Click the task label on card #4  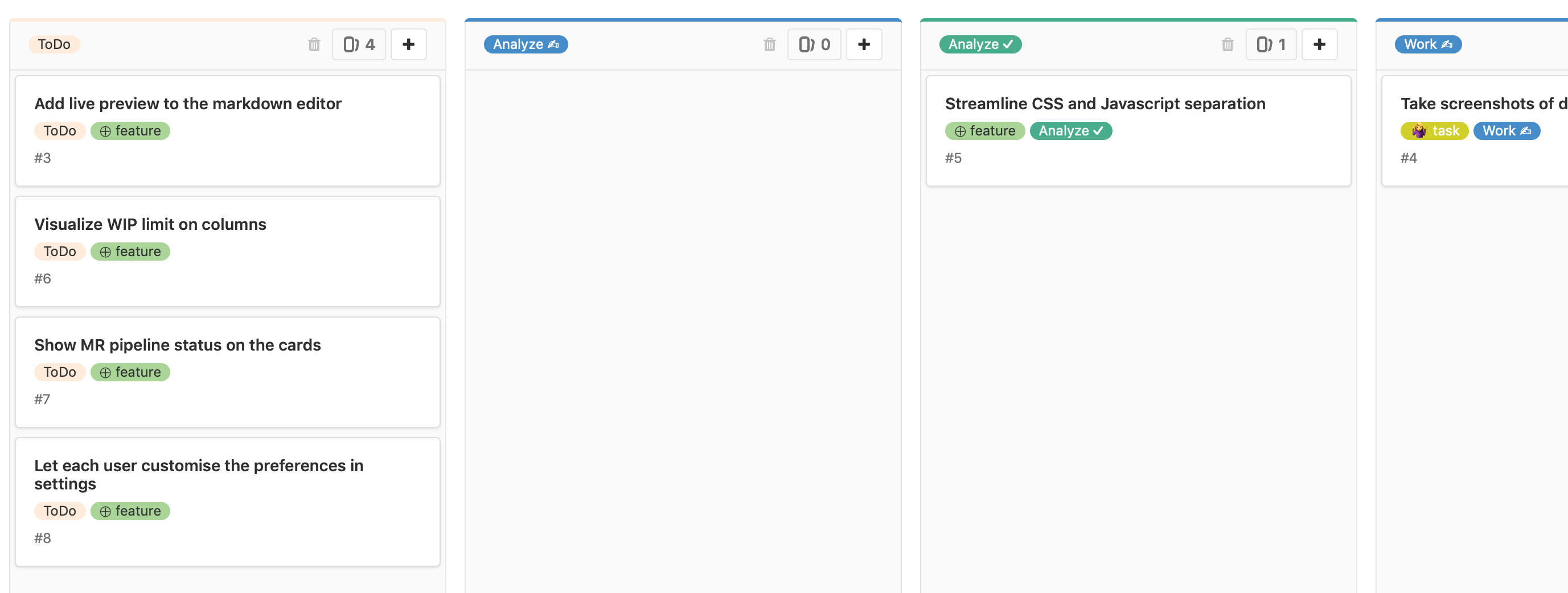pos(1435,130)
